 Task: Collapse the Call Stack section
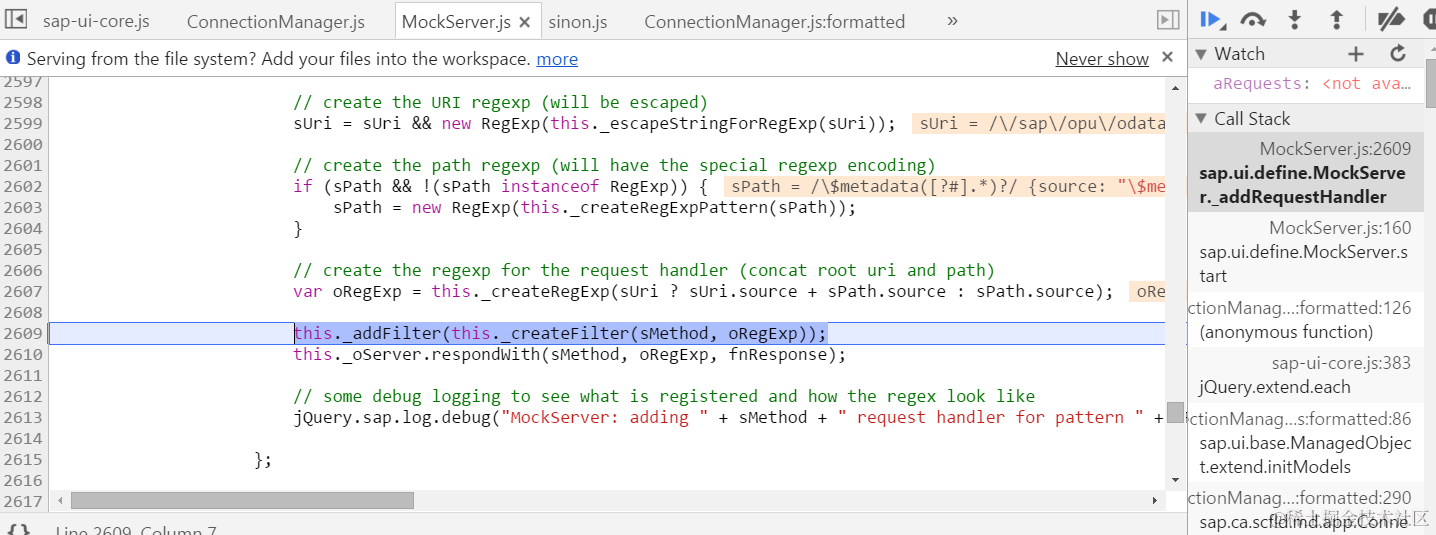tap(1201, 119)
